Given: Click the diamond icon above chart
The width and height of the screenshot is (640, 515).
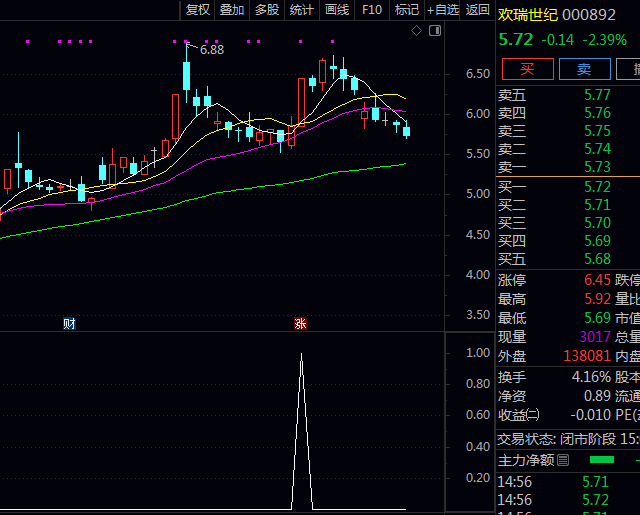Looking at the screenshot, I should [x=416, y=31].
